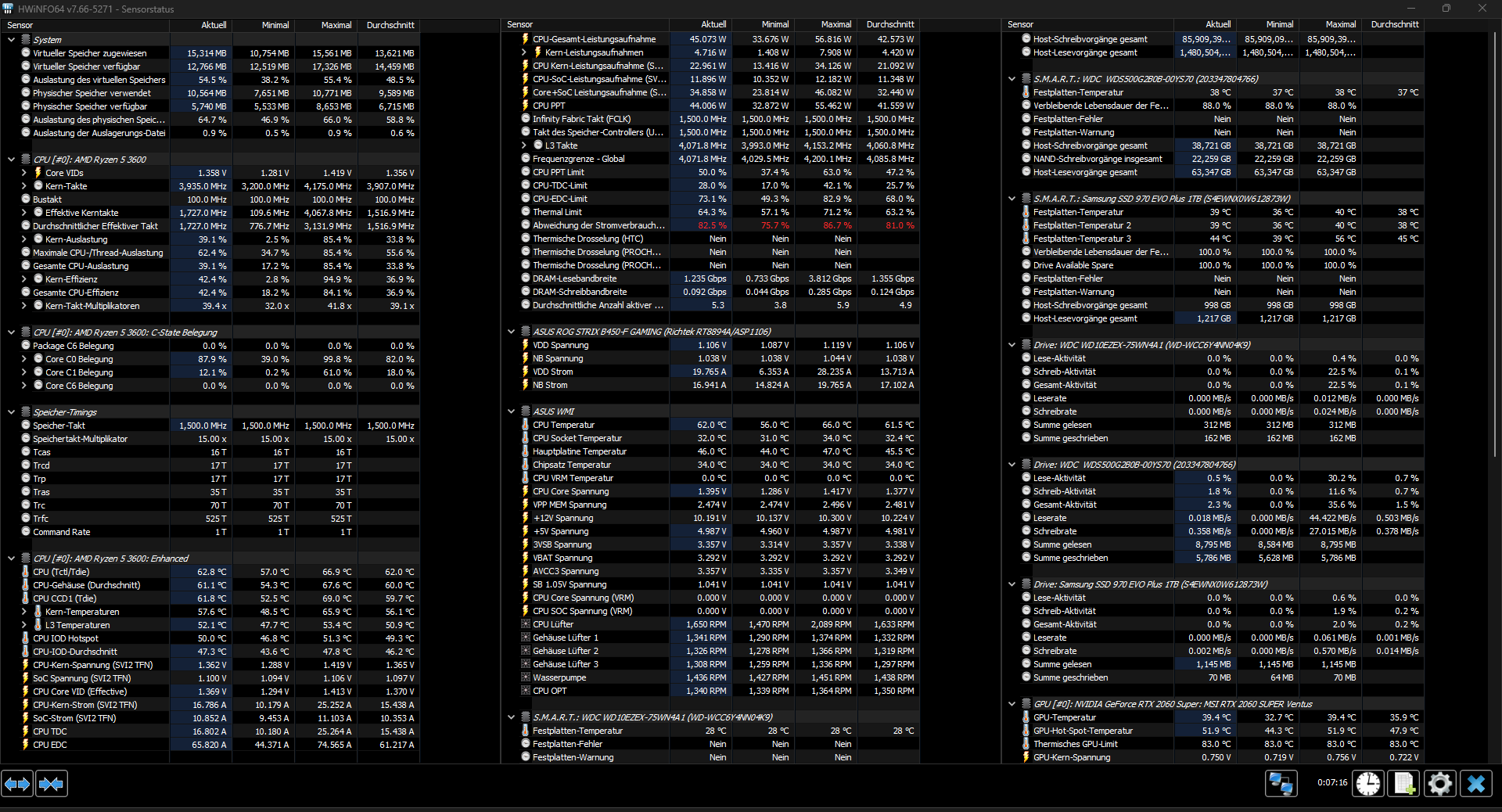
Task: Expand the L3 Temperaturen row
Action: [23, 625]
